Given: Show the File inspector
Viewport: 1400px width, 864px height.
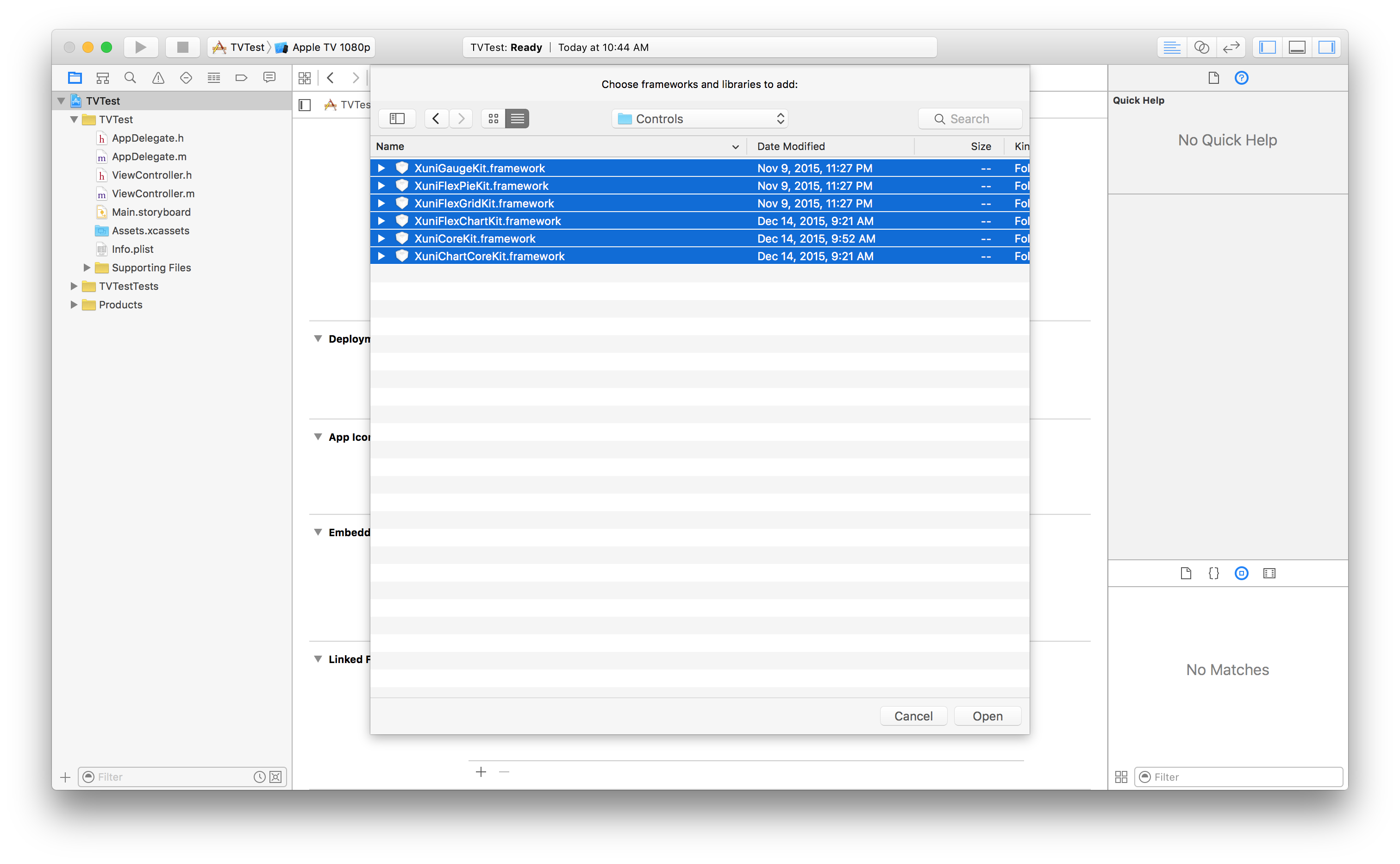Looking at the screenshot, I should pos(1214,78).
